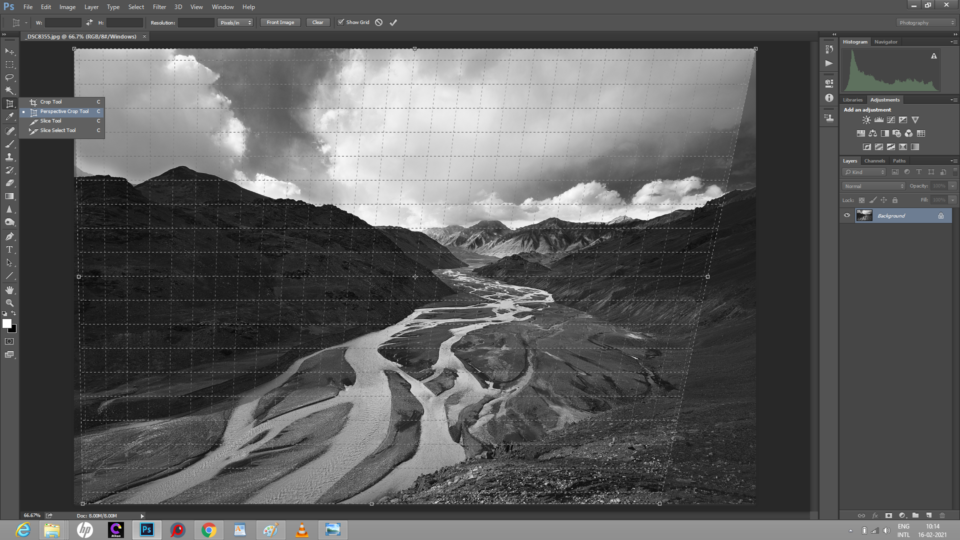
Task: Open the Image menu
Action: tap(67, 7)
